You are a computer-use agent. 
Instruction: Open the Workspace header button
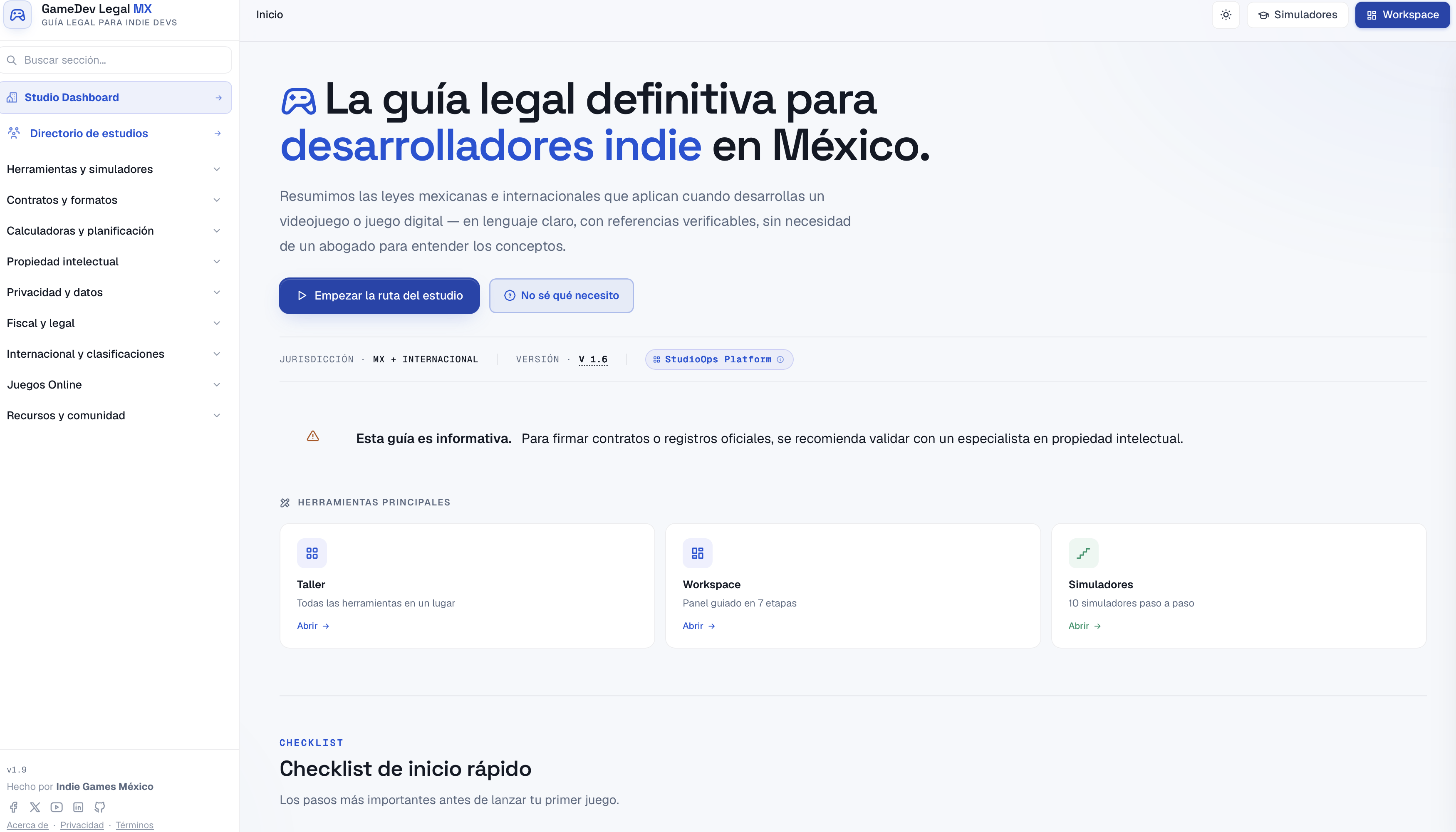pos(1402,15)
